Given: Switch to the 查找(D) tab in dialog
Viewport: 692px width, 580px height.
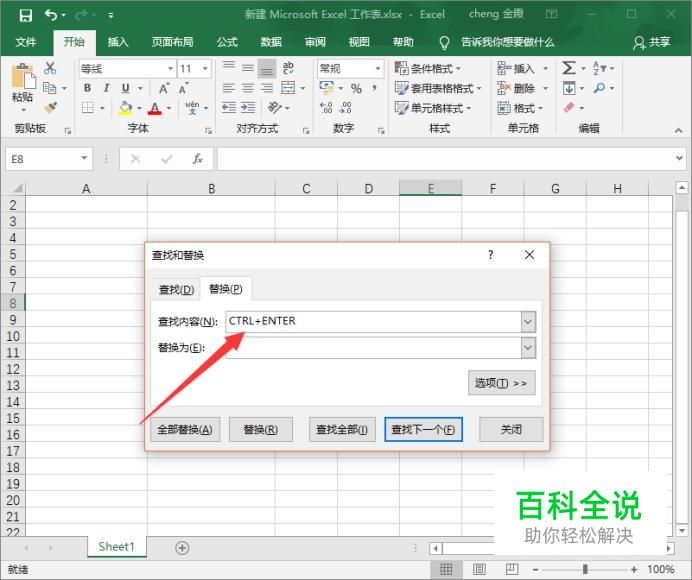Looking at the screenshot, I should coord(176,290).
